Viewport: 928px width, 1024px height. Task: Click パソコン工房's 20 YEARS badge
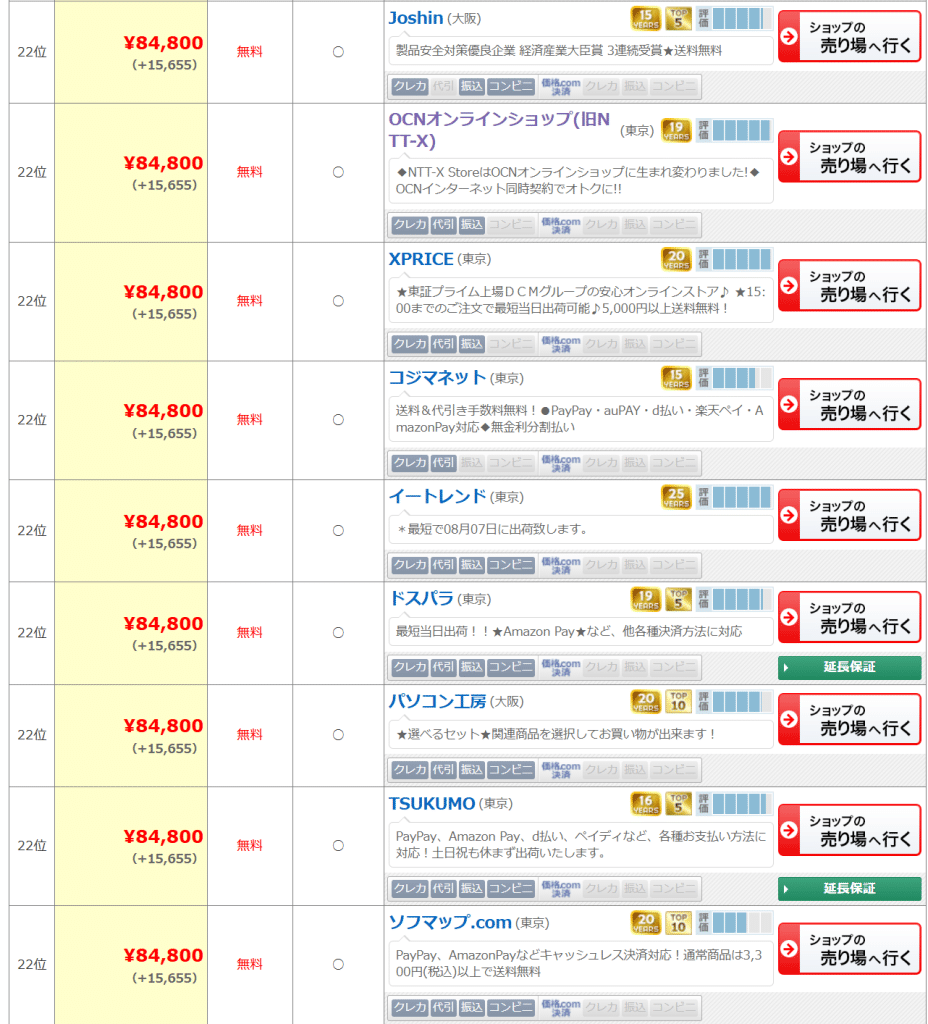point(645,701)
